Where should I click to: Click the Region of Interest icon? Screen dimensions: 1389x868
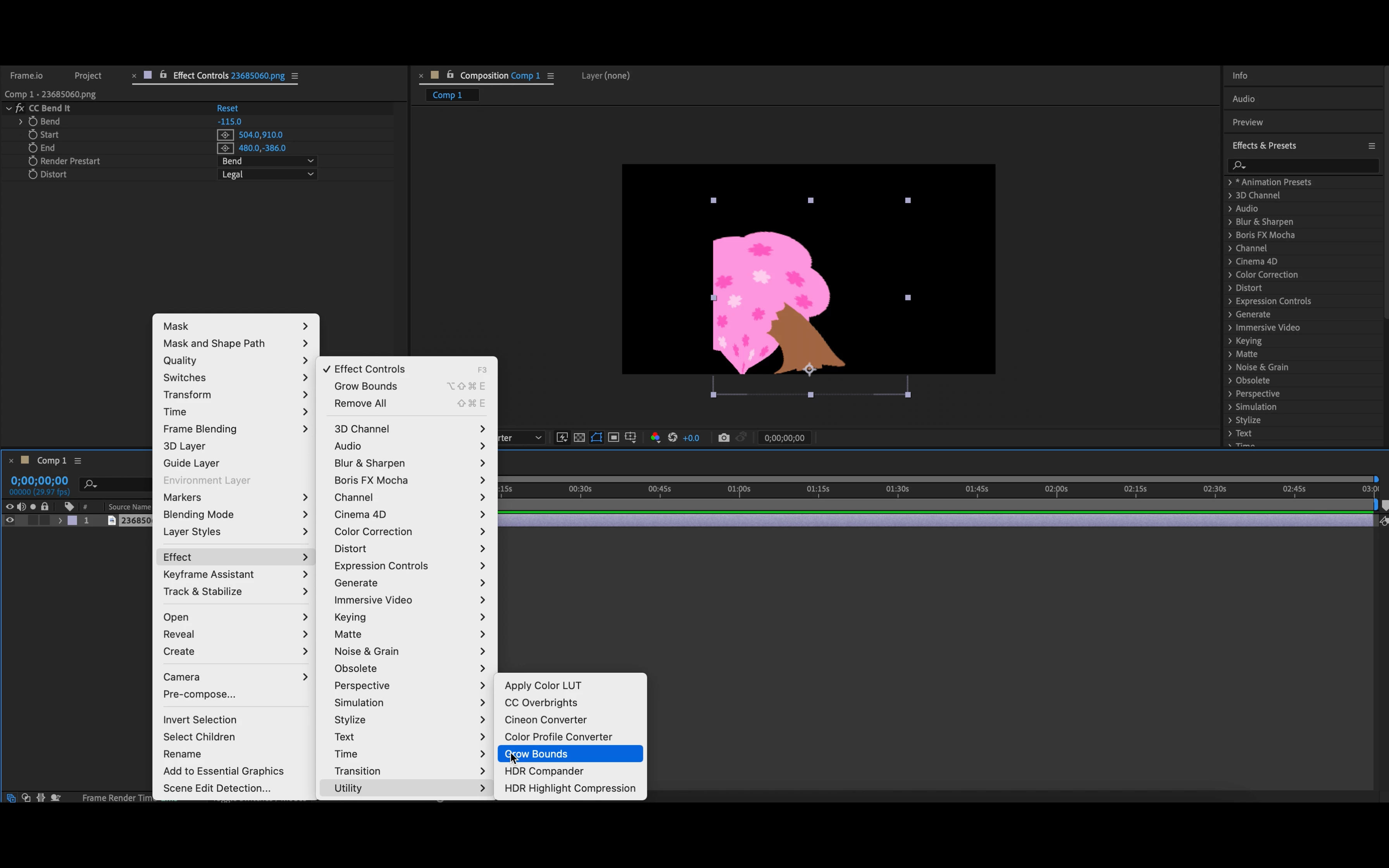[614, 438]
